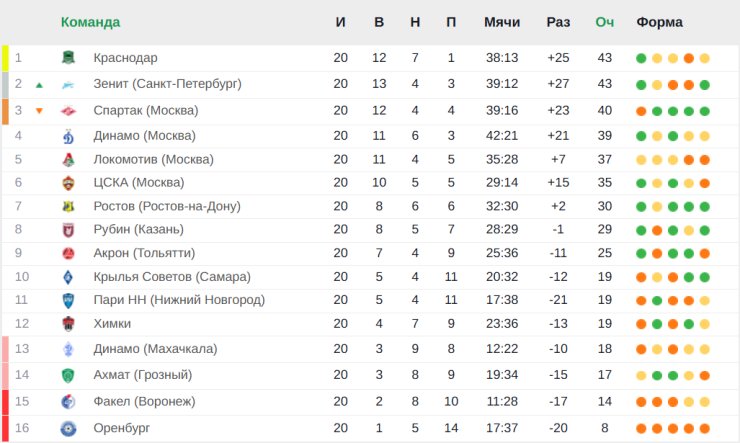Click the Dinamo Moscow emblem

coord(69,136)
